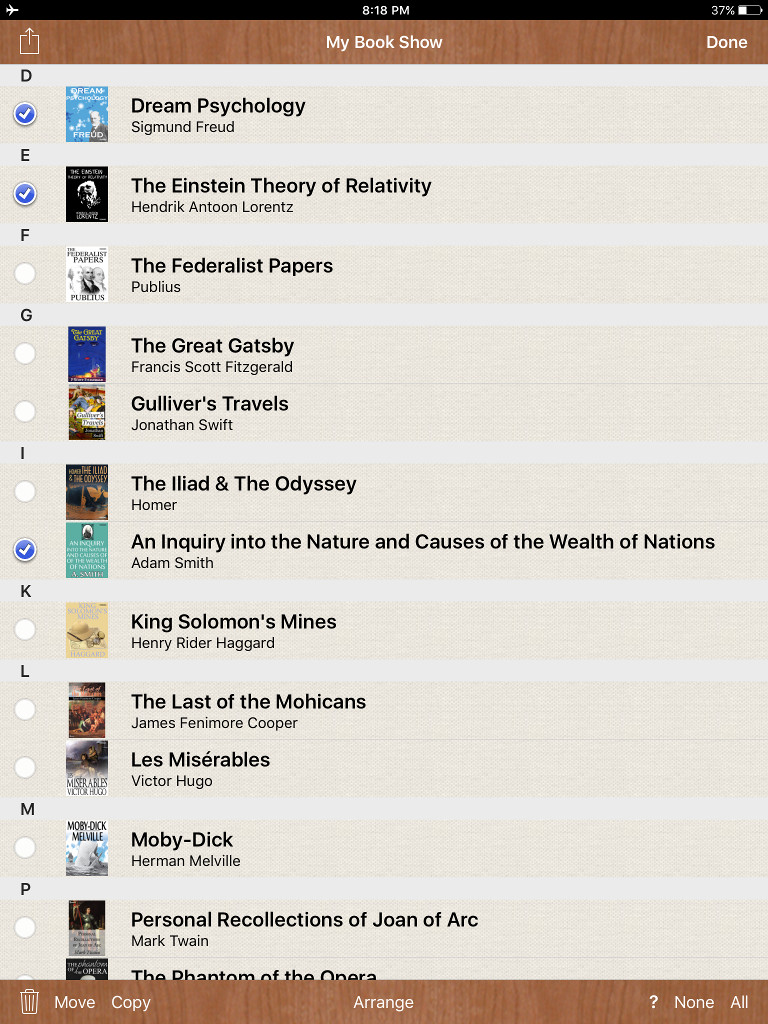Screen dimensions: 768x1024
Task: Deselect the Wealth of Nations checkbox
Action: [x=25, y=550]
